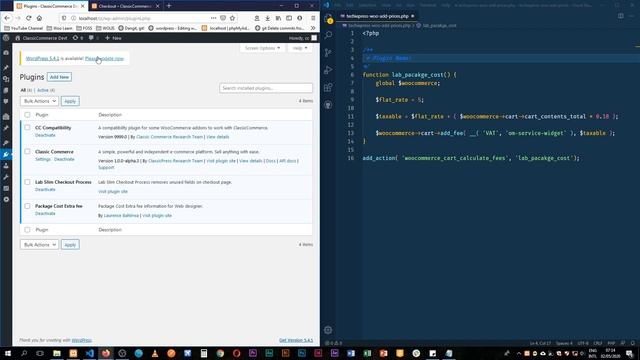Go to the Firefox home page
This screenshot has width=640, height=360.
tap(39, 18)
